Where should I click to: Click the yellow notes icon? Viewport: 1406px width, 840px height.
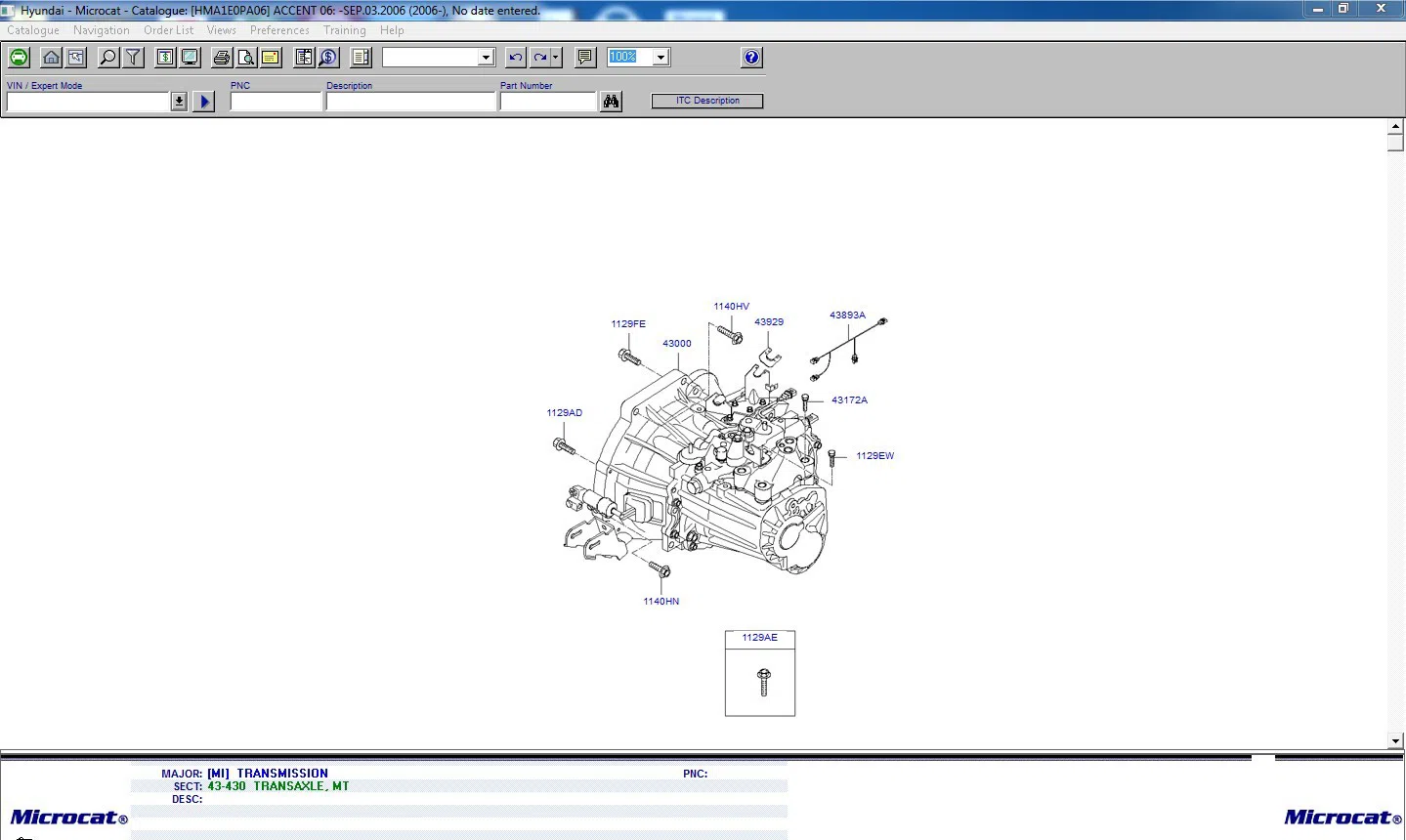tap(271, 58)
